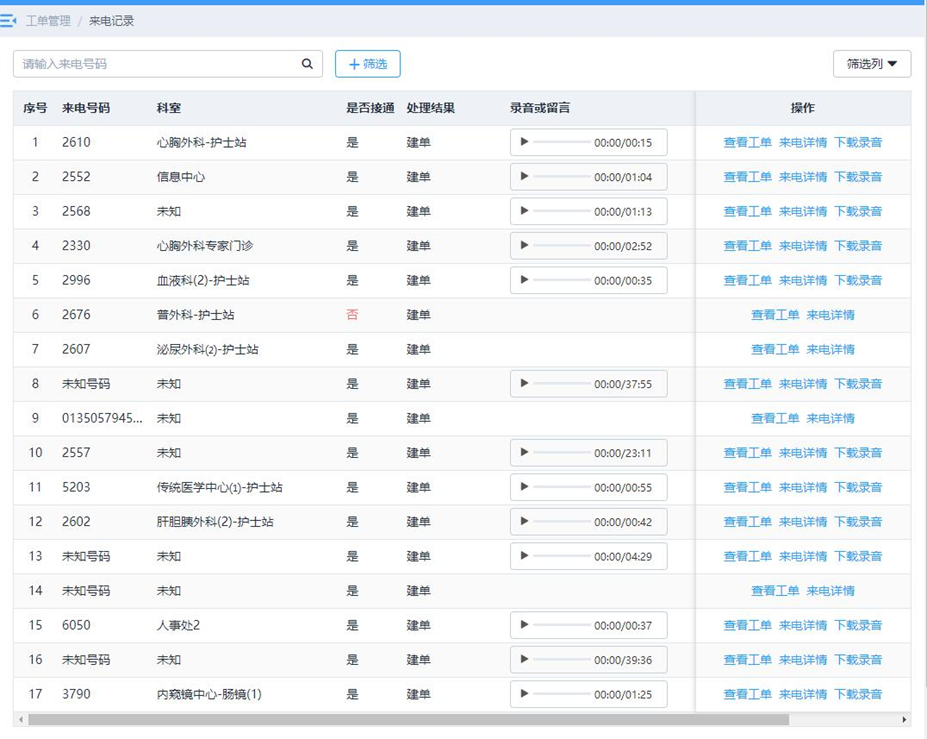927x739 pixels.
Task: Click the 处理结果 column header
Action: 430,108
